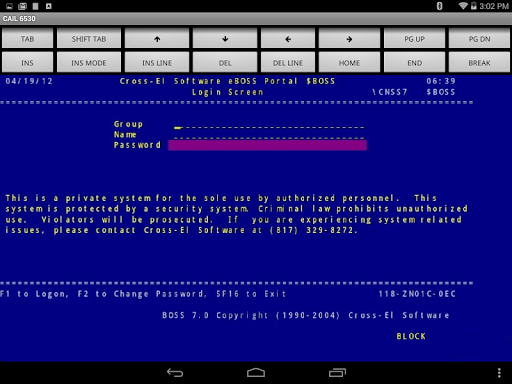Click the PG DN button

coord(479,39)
